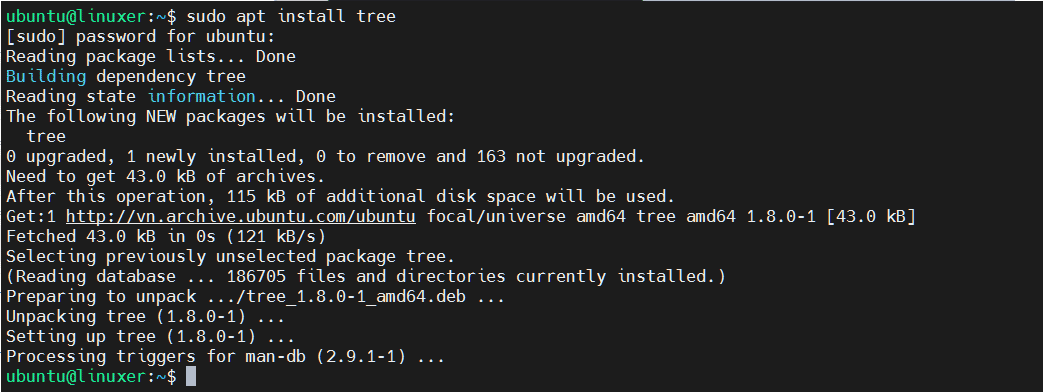The image size is (1043, 392).
Task: Click the blinking cursor block at the bottom prompt
Action: (191, 376)
